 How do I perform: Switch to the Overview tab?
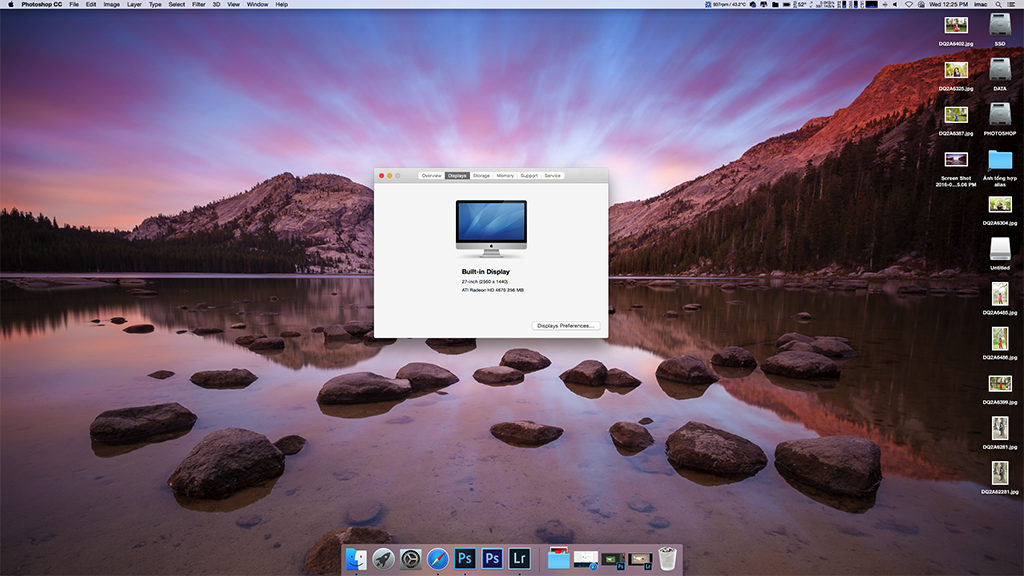431,176
